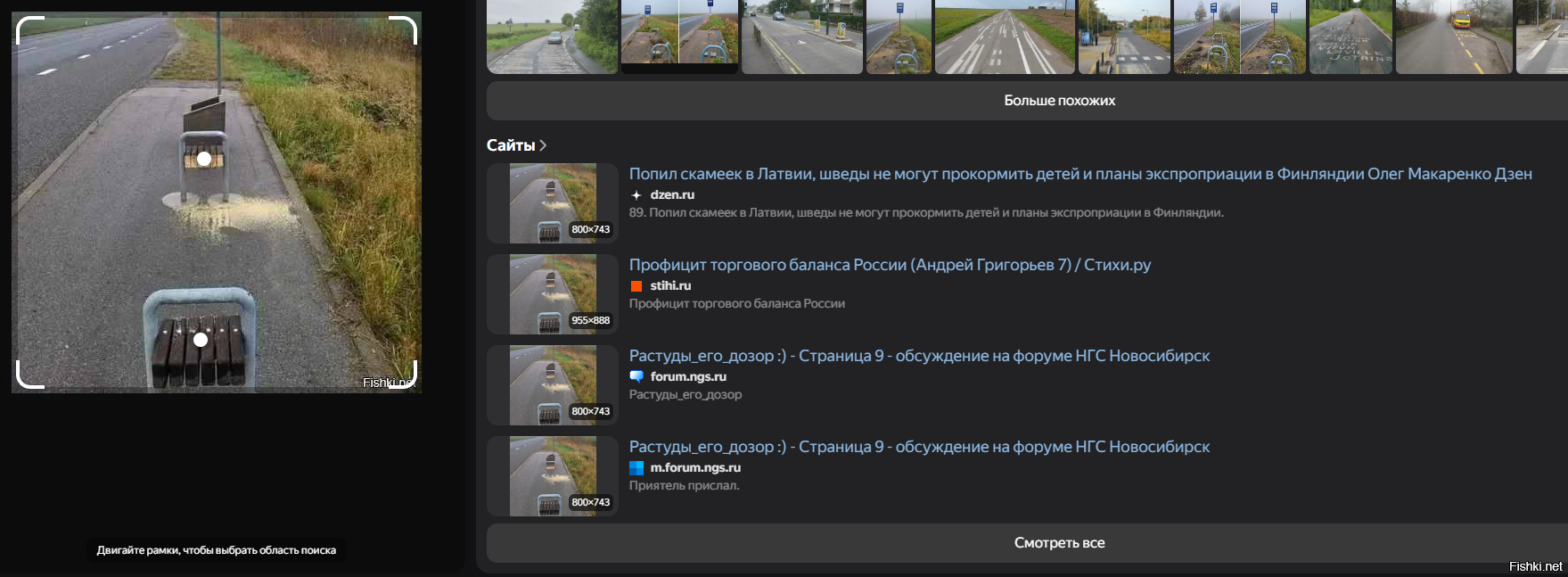Screen dimensions: 1568x577
Task: Open the Попил скамеек в Латвии article link
Action: tap(1080, 174)
